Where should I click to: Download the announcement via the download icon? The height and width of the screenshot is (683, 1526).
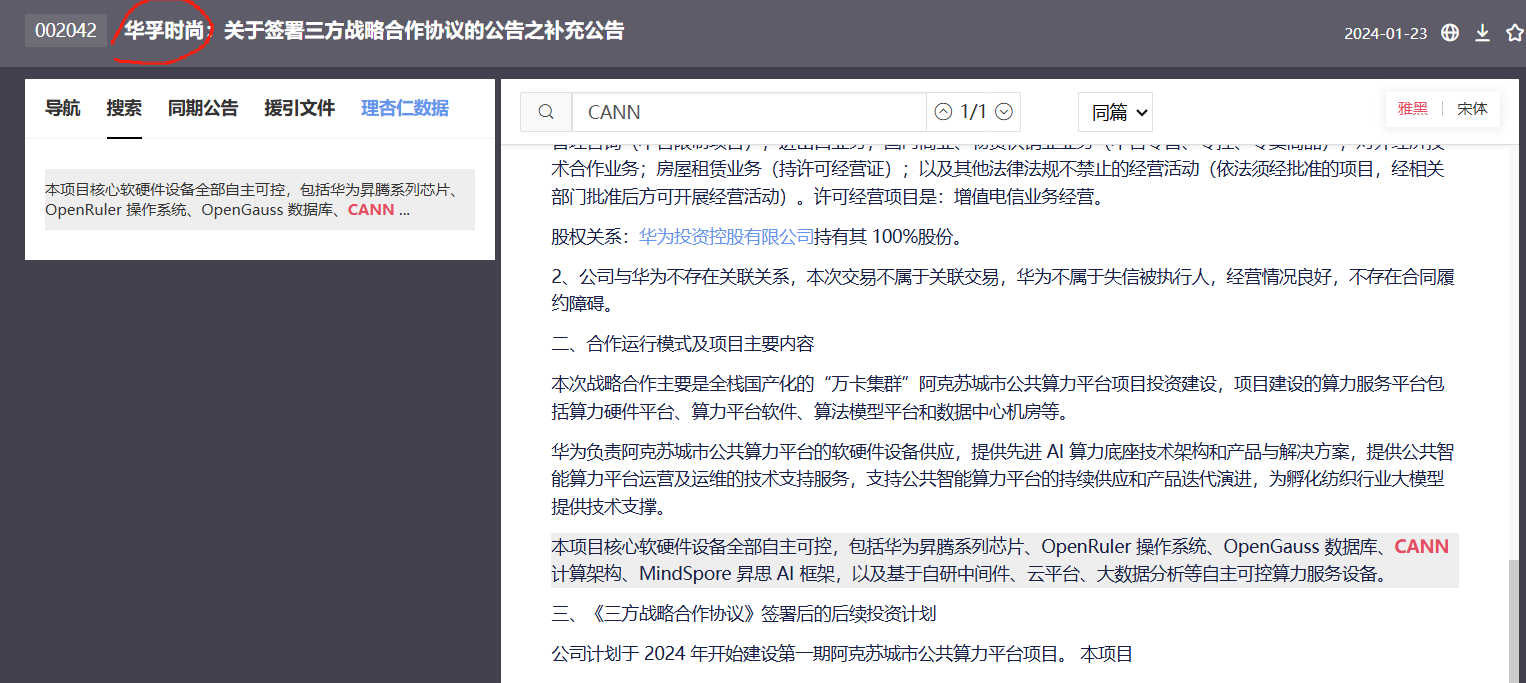click(x=1483, y=33)
